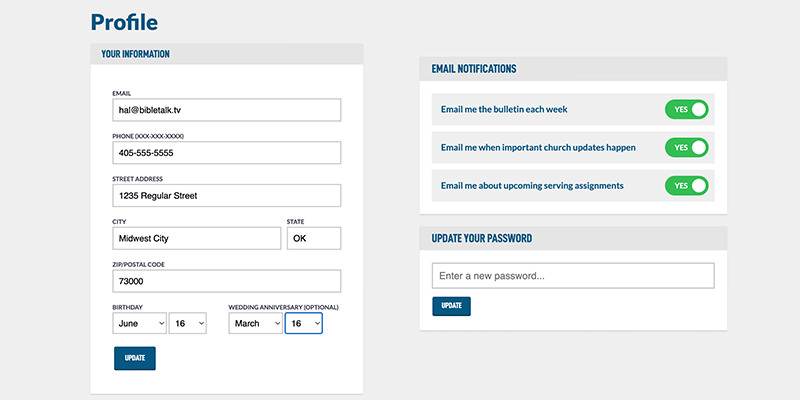Click into the Phone number field
This screenshot has height=400, width=800.
(227, 153)
